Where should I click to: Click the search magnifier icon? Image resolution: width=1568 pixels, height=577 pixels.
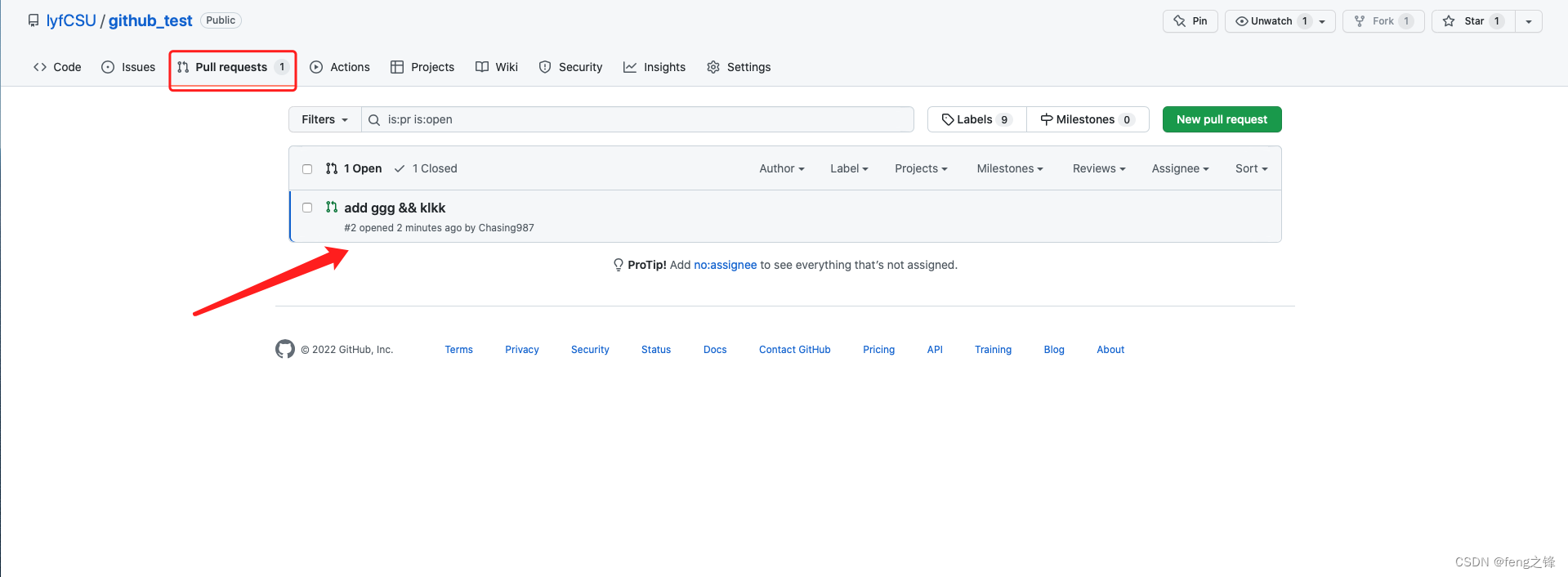[374, 120]
